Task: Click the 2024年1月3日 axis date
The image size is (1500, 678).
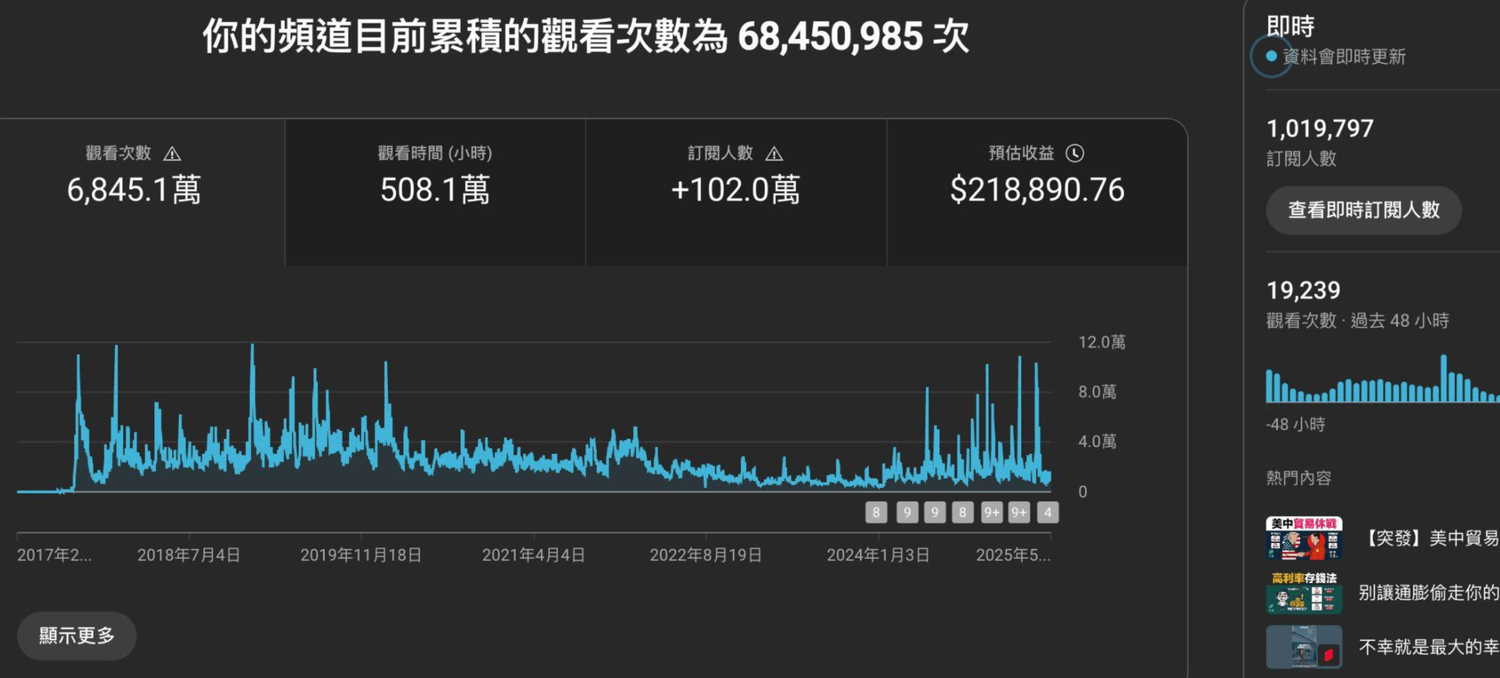Action: point(878,555)
